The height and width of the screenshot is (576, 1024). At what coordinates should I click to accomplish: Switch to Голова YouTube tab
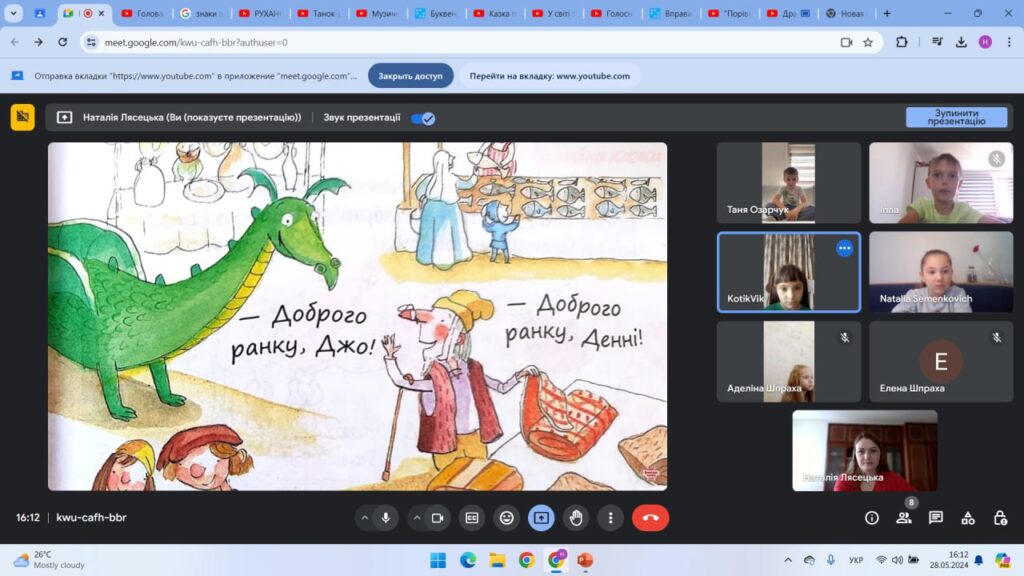(142, 13)
